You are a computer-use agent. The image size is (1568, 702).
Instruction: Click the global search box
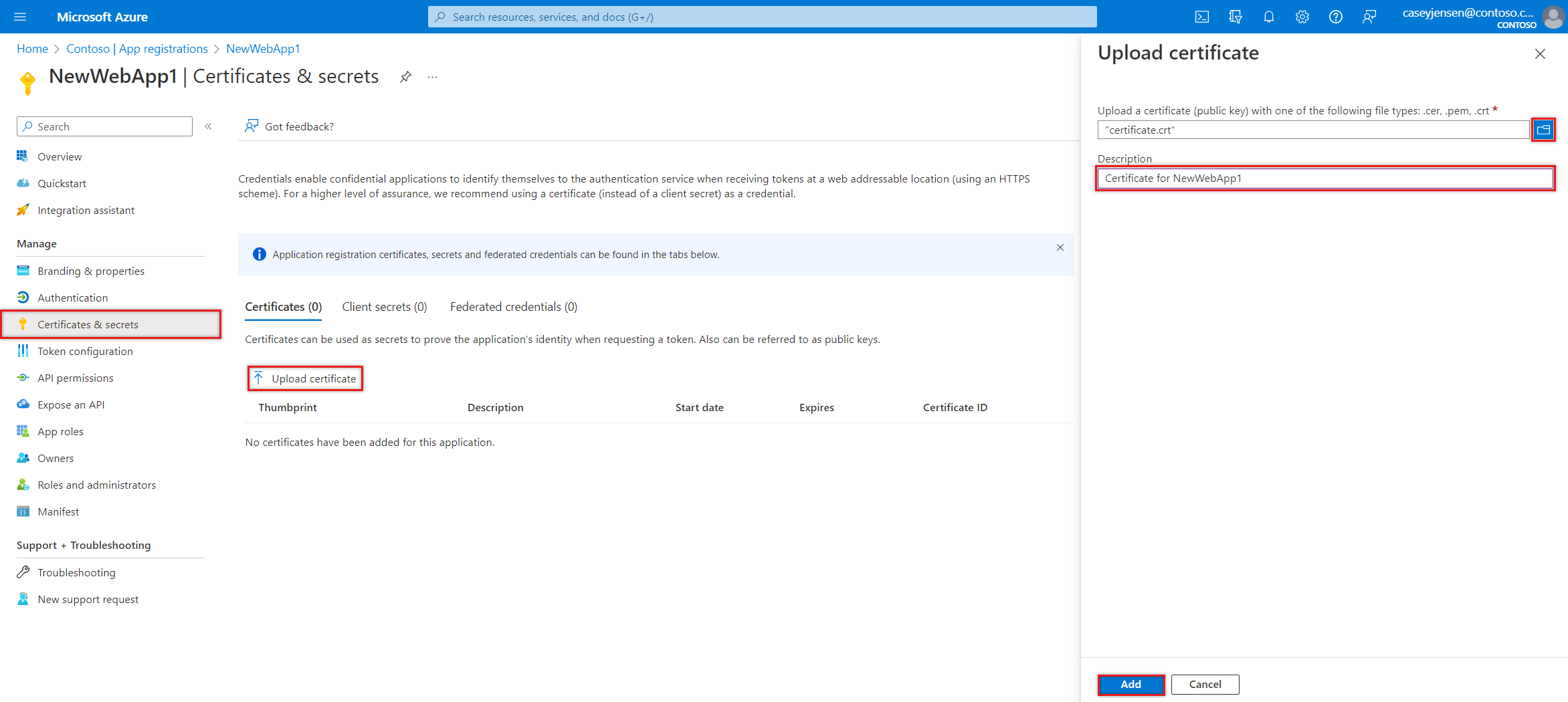coord(762,17)
